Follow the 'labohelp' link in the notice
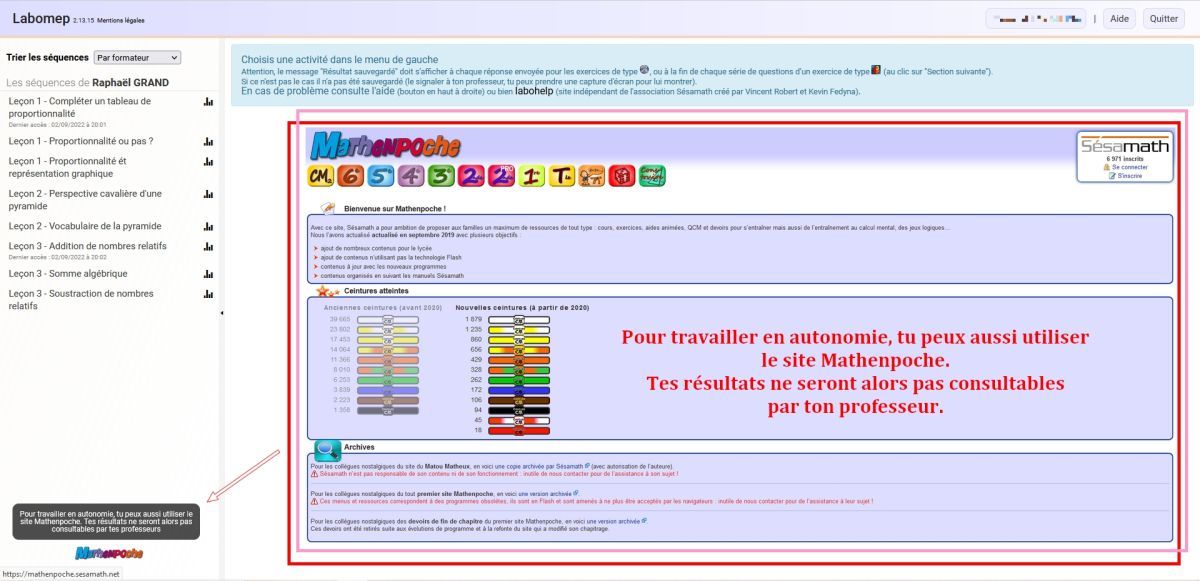The image size is (1200, 581). [533, 91]
